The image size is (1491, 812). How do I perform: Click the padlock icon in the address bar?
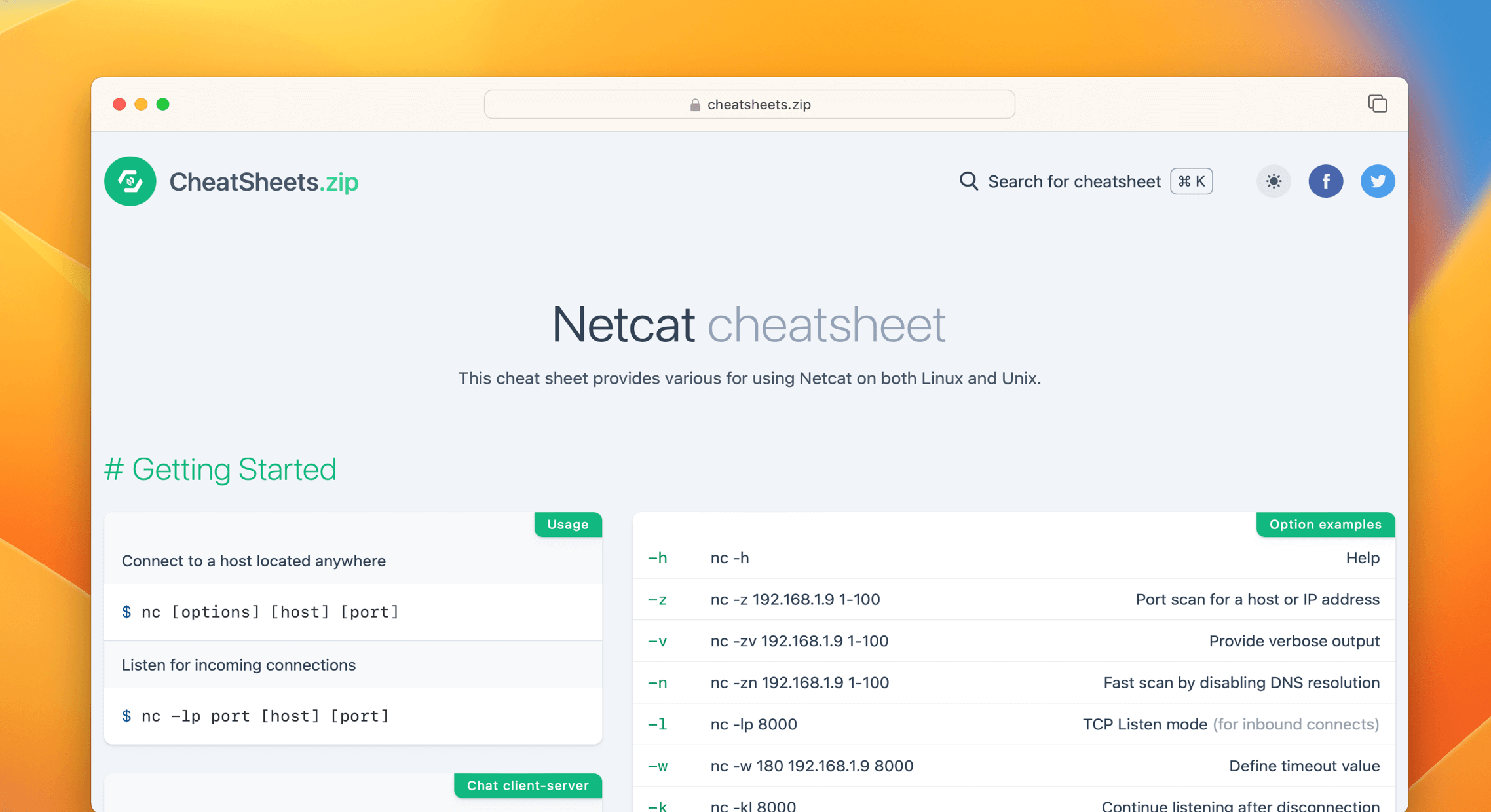click(x=694, y=104)
